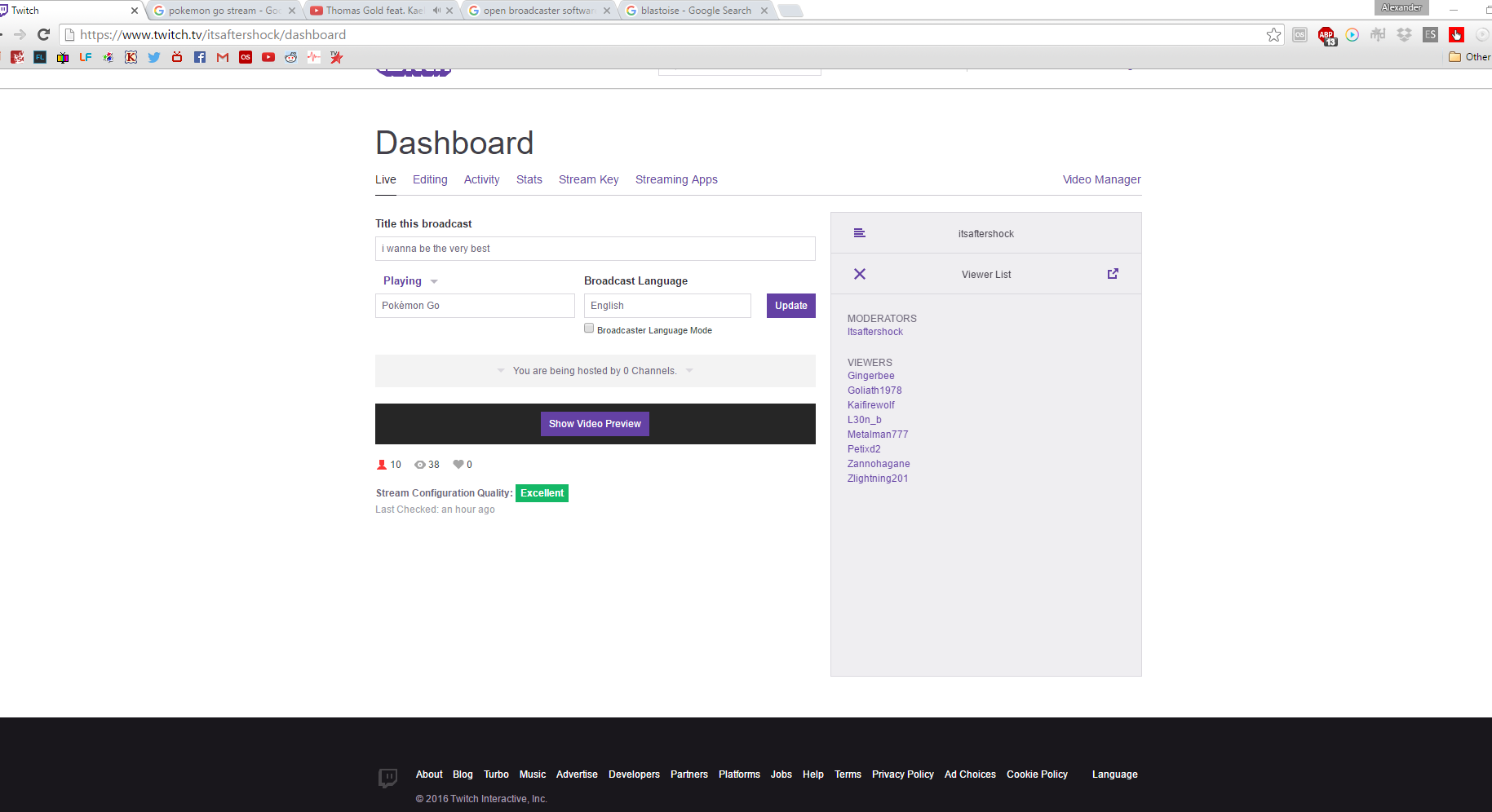Select the Live tab

[x=386, y=179]
